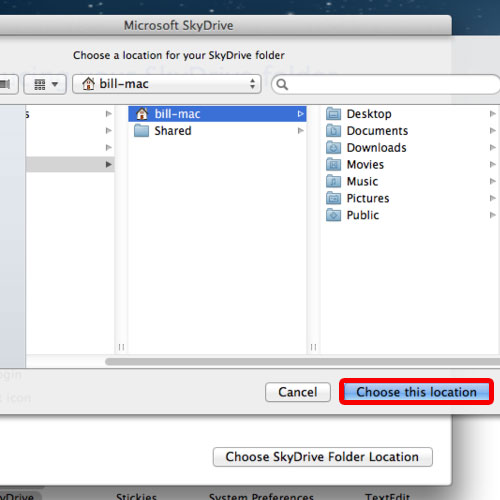This screenshot has width=500, height=500.
Task: Click the search magnifier icon
Action: 282,84
